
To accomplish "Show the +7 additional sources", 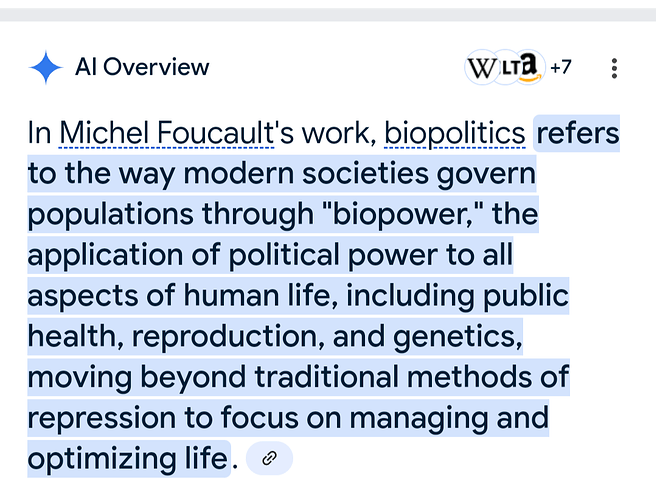I will (x=561, y=67).
